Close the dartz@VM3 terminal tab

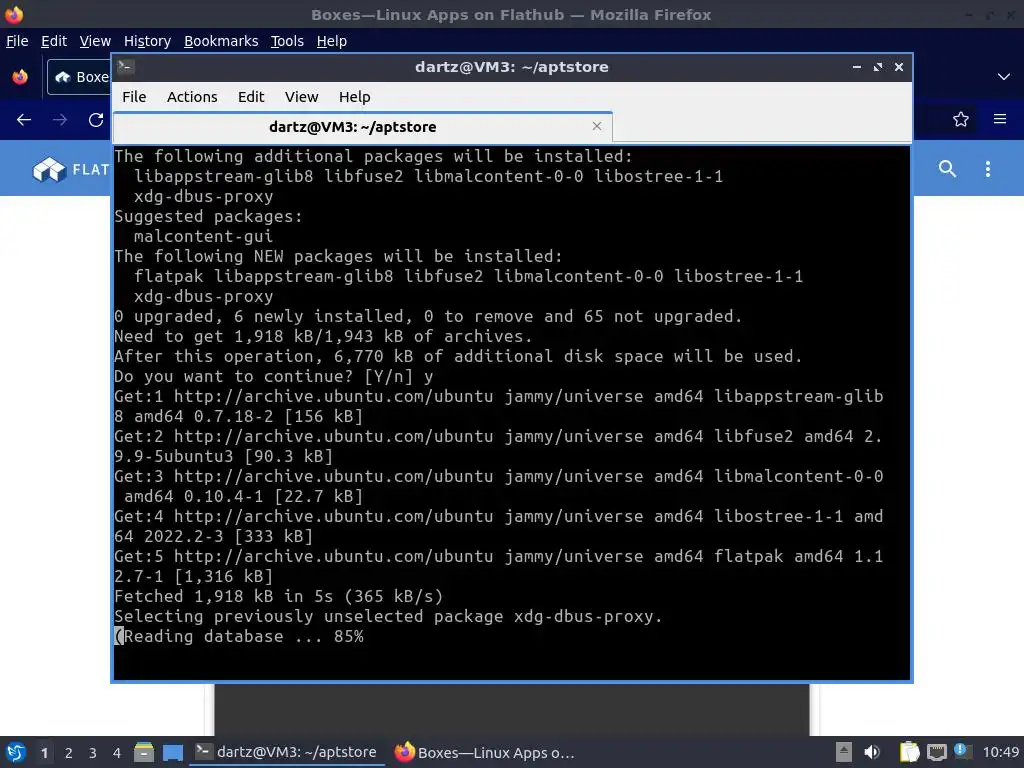(596, 126)
